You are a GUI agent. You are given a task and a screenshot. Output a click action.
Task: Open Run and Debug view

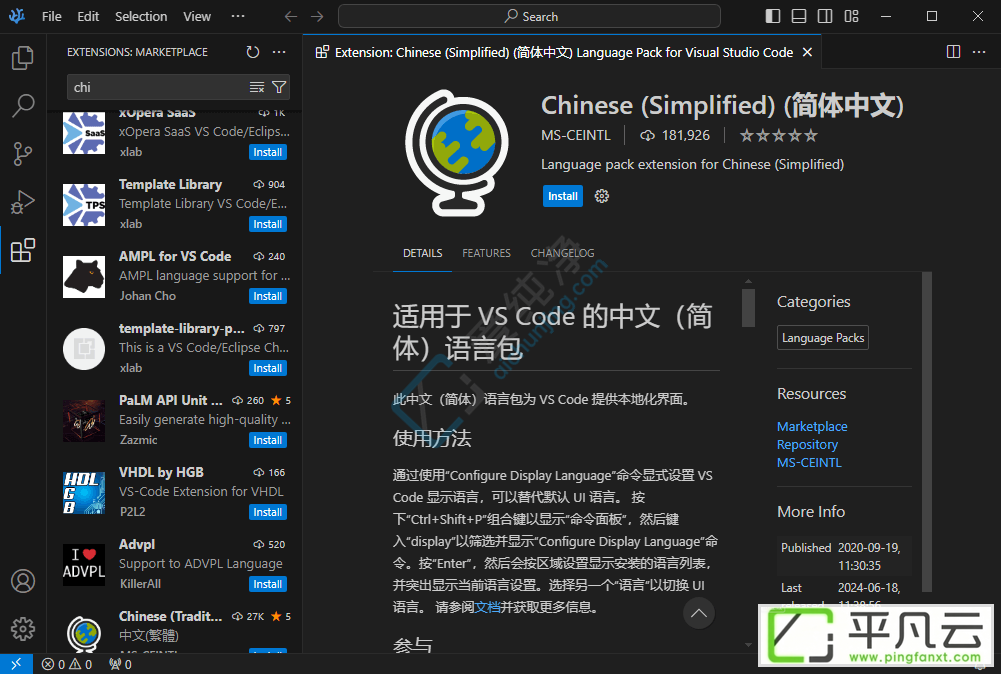23,202
